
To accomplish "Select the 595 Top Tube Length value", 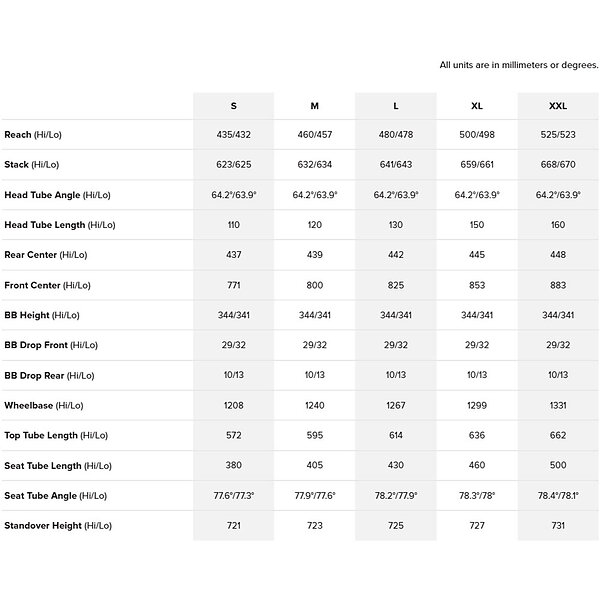I will pyautogui.click(x=314, y=435).
